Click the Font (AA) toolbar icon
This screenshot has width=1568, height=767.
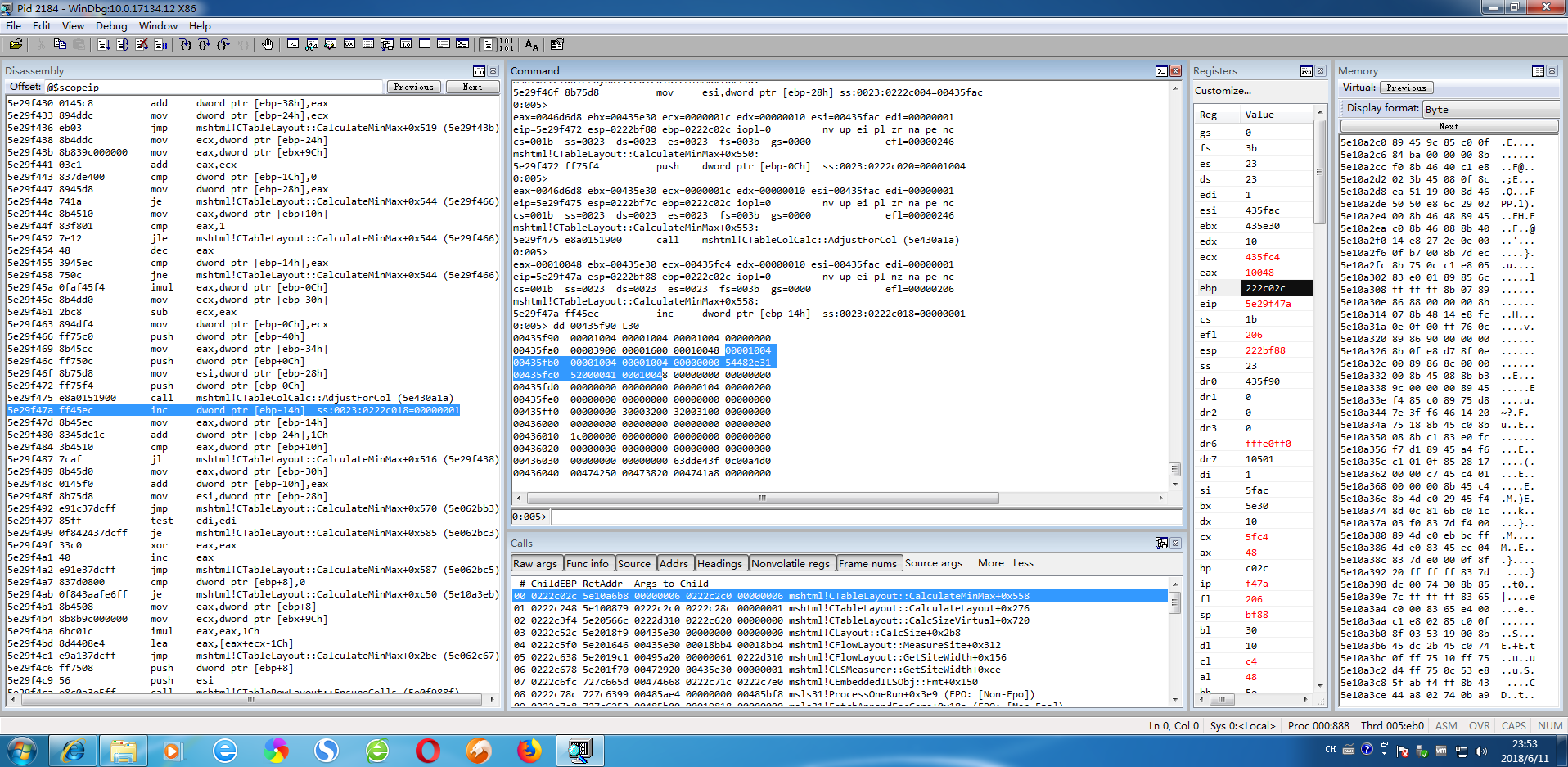coord(532,44)
